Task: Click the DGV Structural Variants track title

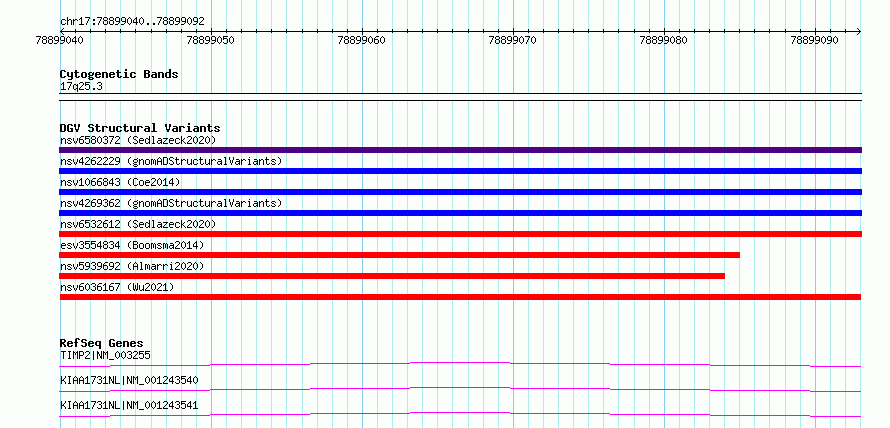Action: click(x=140, y=128)
